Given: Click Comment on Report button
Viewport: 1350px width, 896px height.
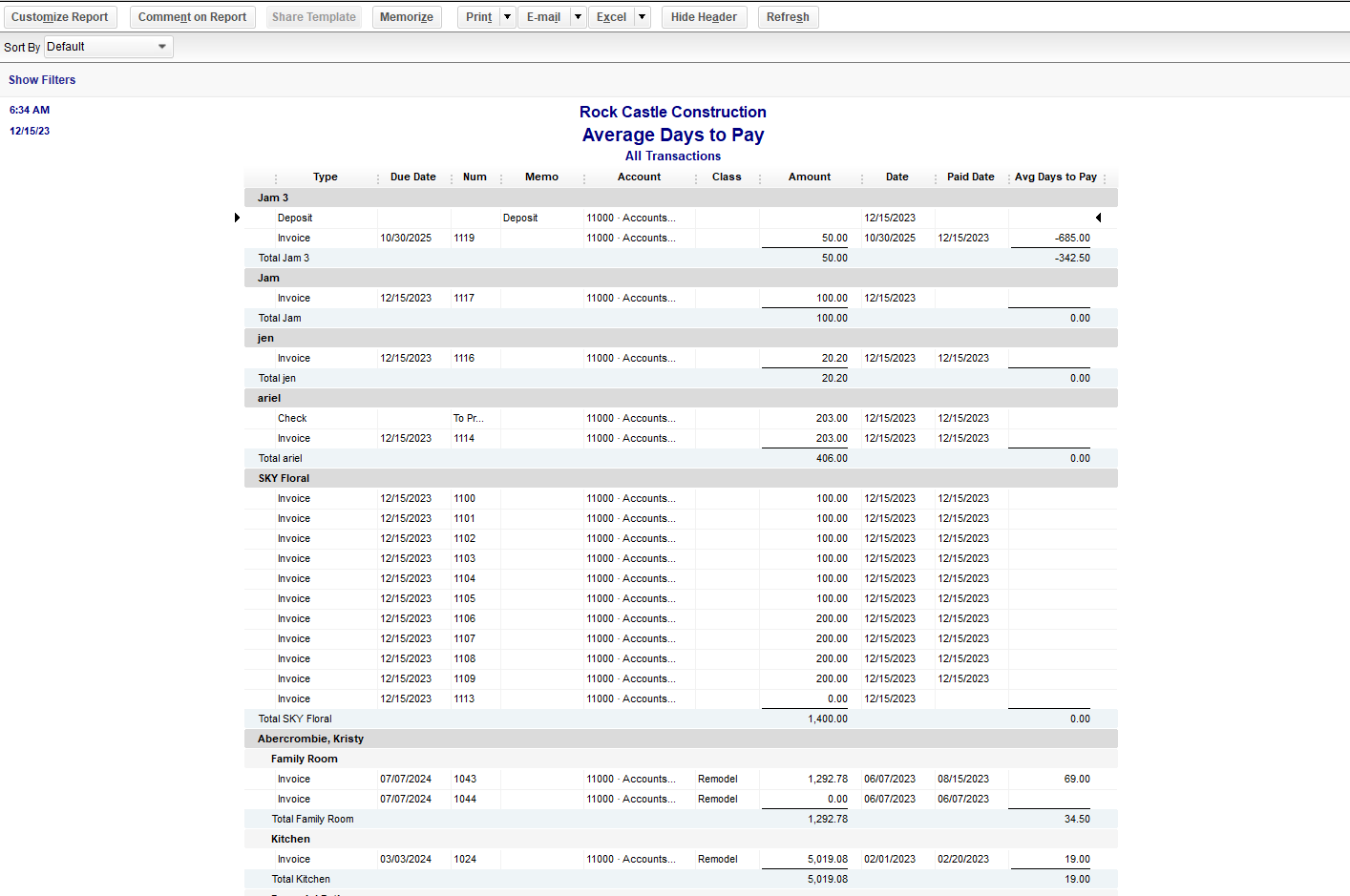Looking at the screenshot, I should tap(192, 17).
